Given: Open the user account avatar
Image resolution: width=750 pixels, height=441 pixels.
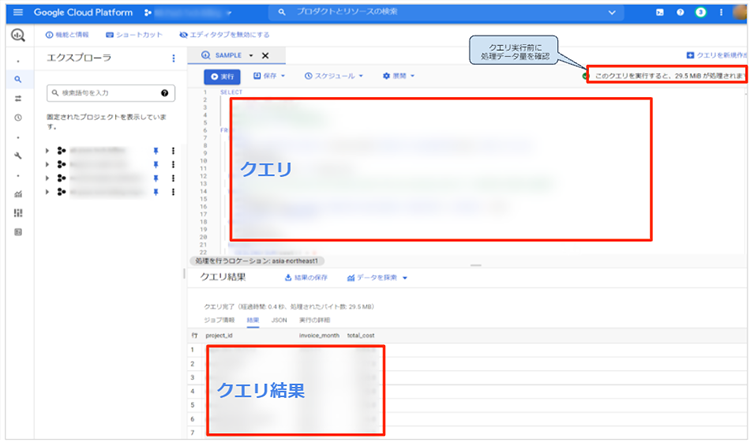Looking at the screenshot, I should [740, 12].
